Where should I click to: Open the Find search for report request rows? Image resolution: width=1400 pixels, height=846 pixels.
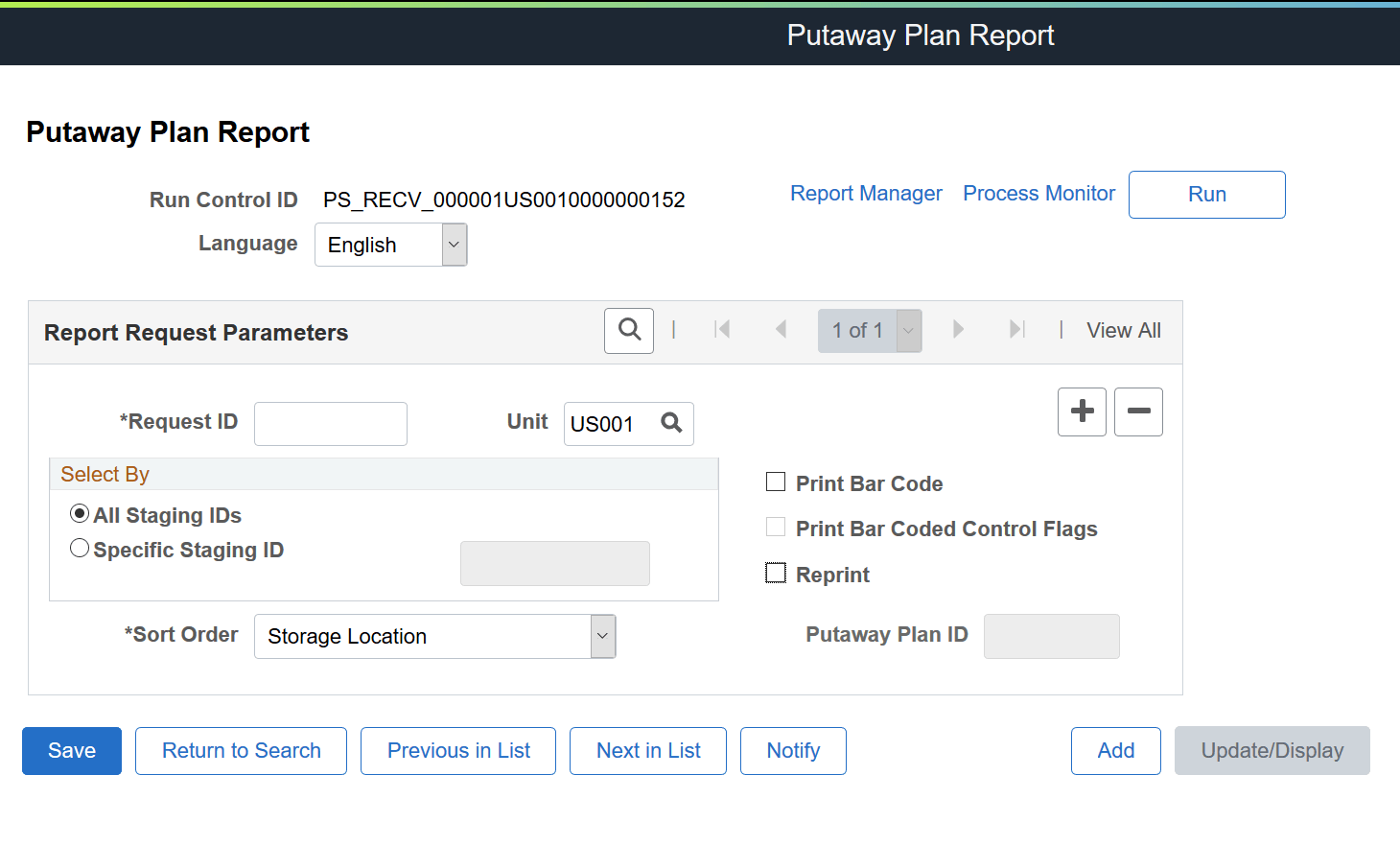coord(628,330)
